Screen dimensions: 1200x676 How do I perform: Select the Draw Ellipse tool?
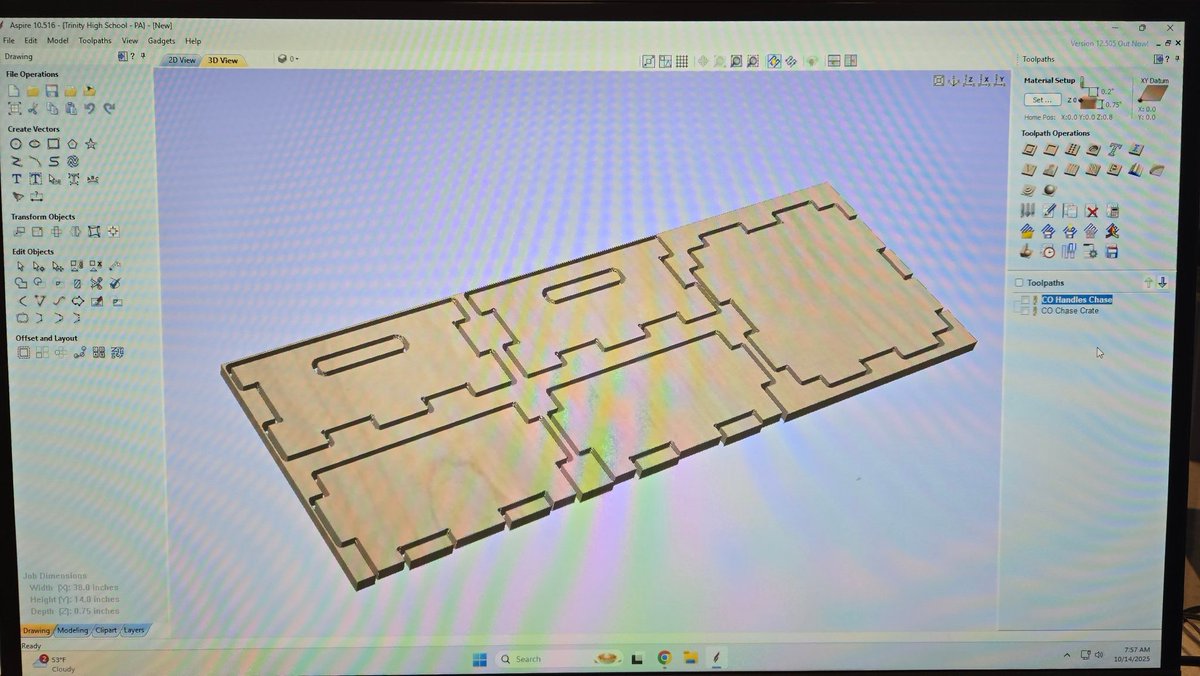click(34, 144)
